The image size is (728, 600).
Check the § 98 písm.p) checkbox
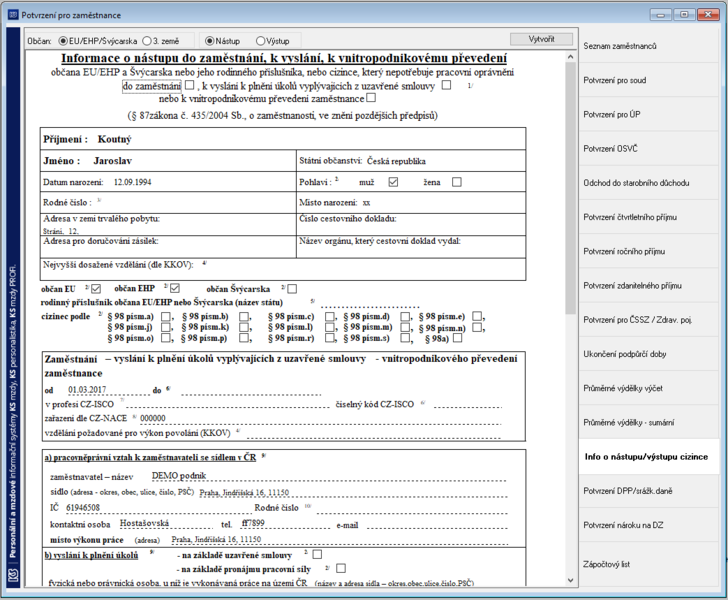(244, 338)
